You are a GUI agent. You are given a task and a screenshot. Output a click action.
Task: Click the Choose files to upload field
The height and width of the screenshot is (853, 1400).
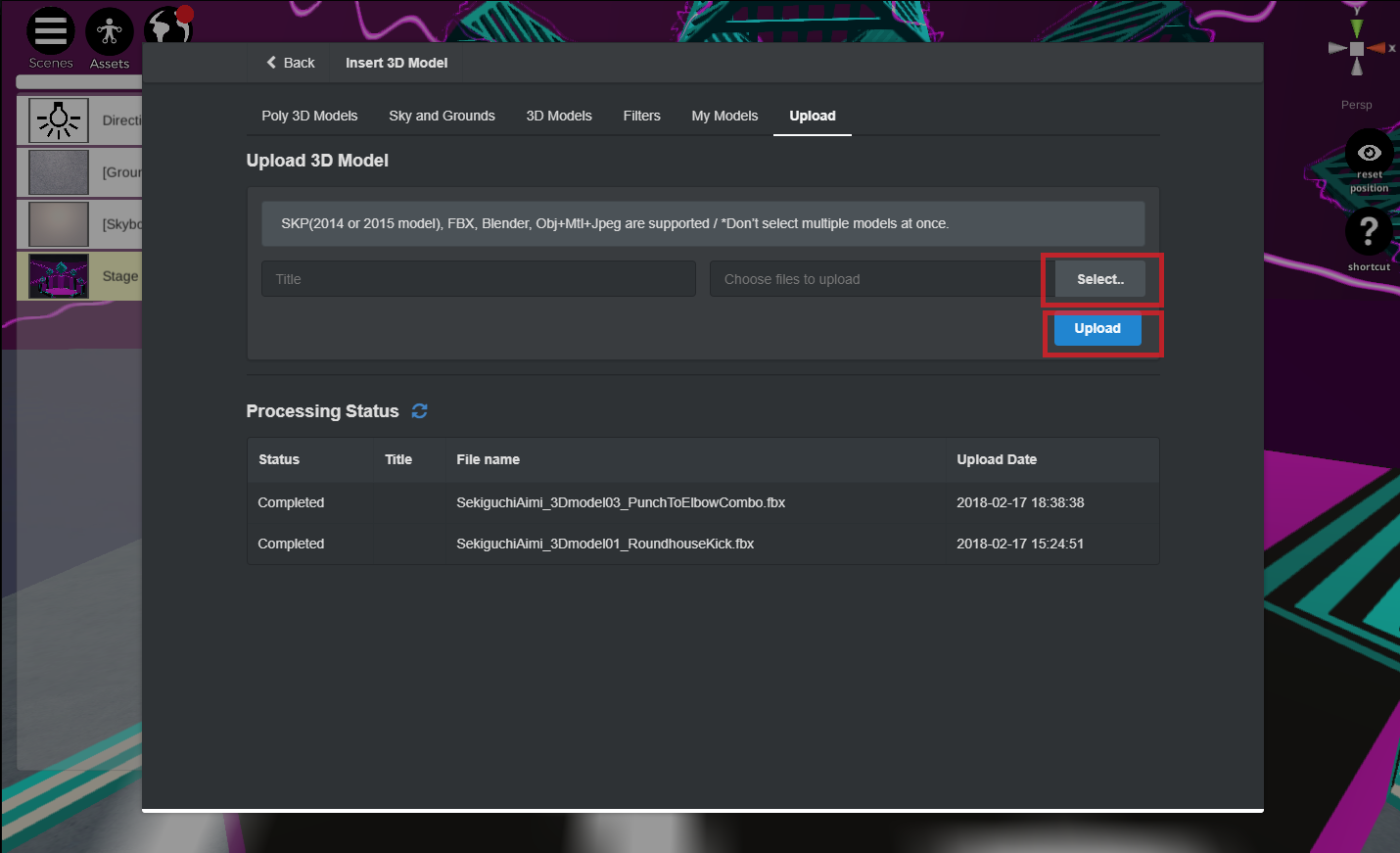click(882, 279)
